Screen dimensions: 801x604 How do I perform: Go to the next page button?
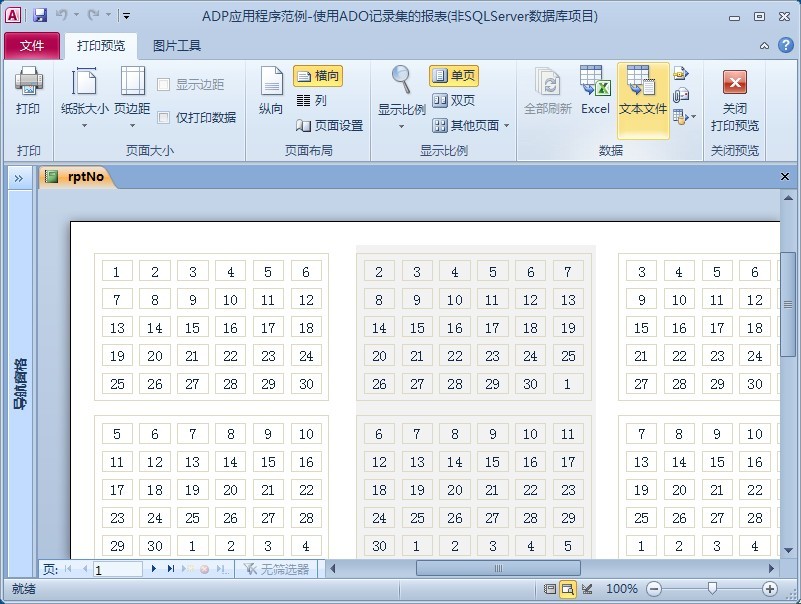tap(154, 569)
